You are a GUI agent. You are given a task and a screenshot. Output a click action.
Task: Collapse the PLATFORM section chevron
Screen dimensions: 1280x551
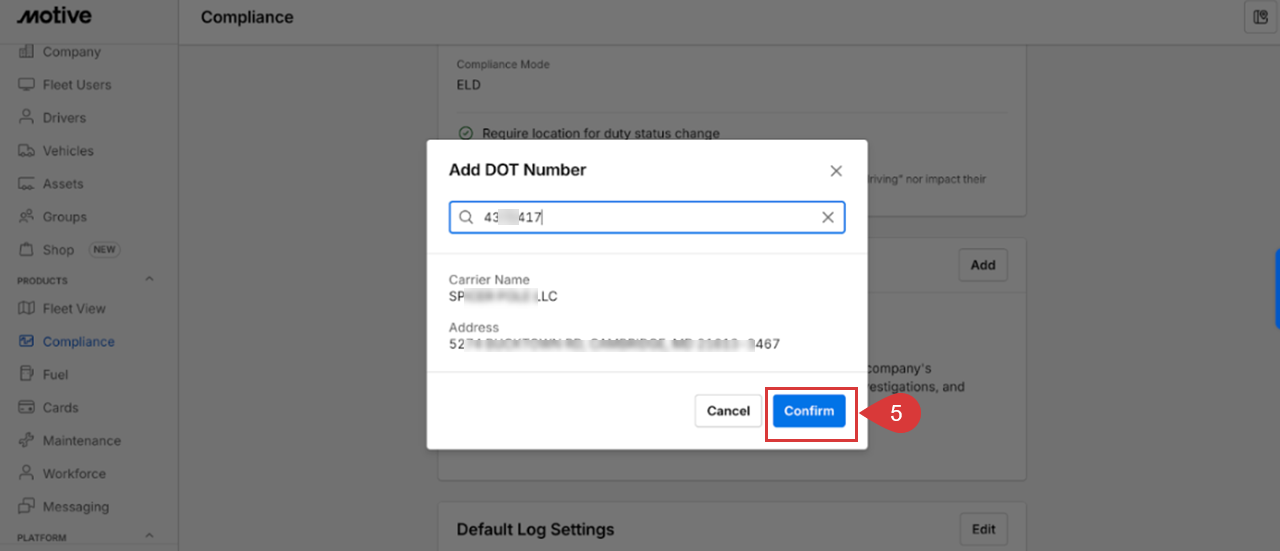point(150,536)
